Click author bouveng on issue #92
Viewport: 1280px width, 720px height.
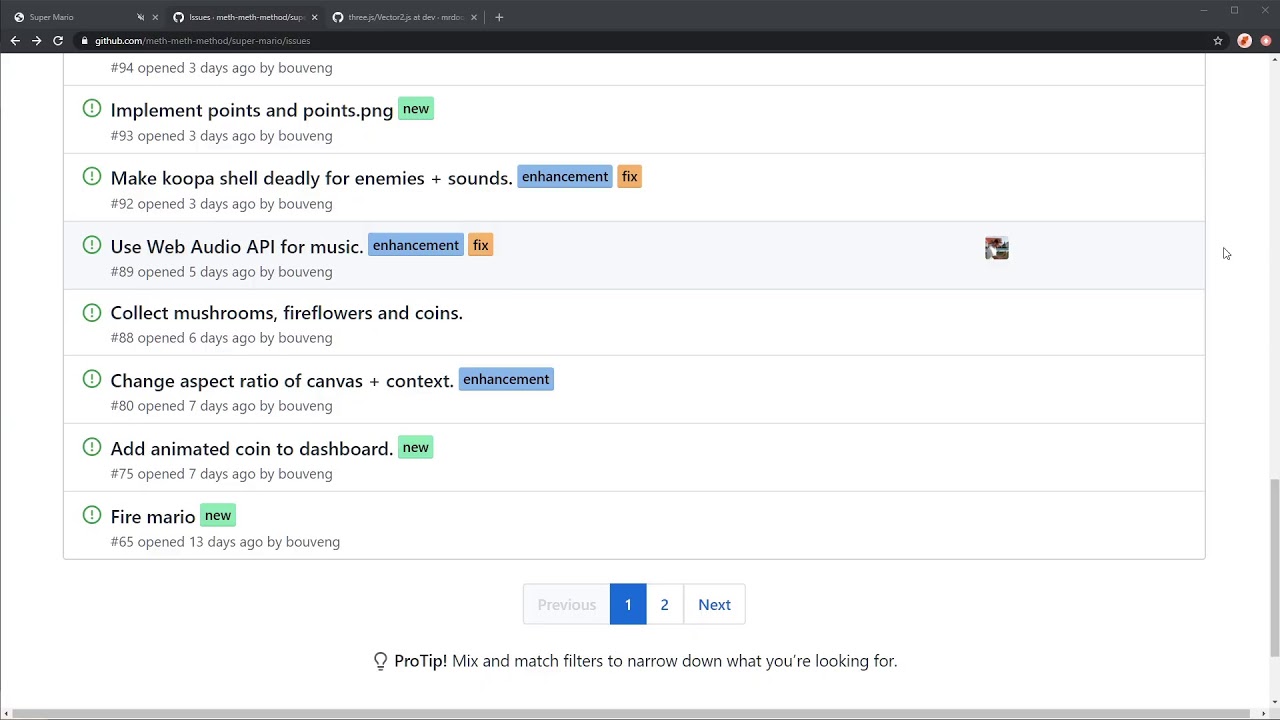coord(305,204)
